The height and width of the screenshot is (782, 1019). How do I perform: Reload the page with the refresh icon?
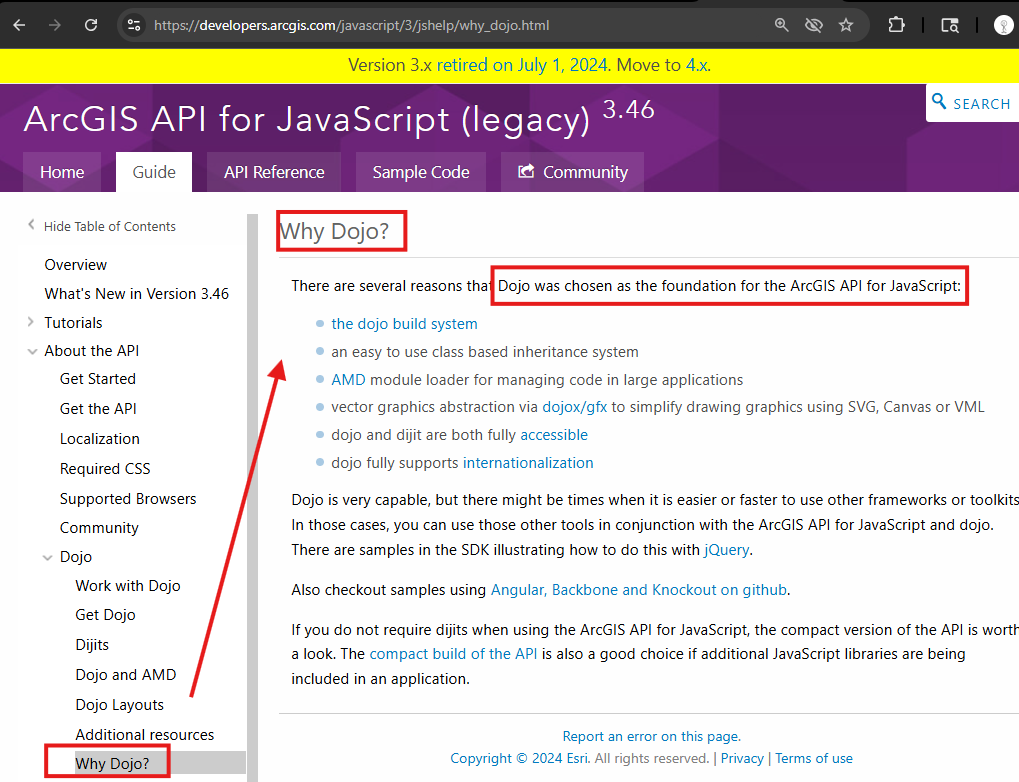click(91, 25)
